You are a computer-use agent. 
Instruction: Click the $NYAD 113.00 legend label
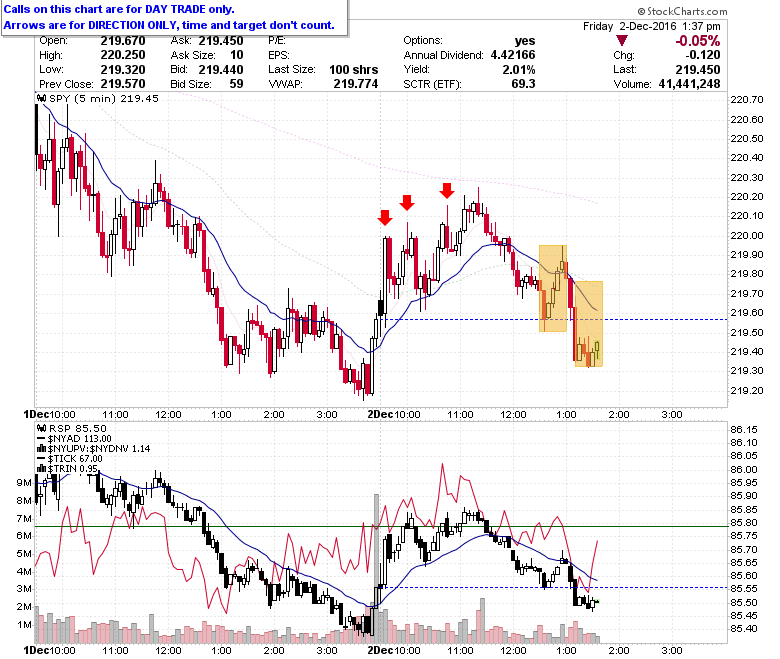[80, 439]
